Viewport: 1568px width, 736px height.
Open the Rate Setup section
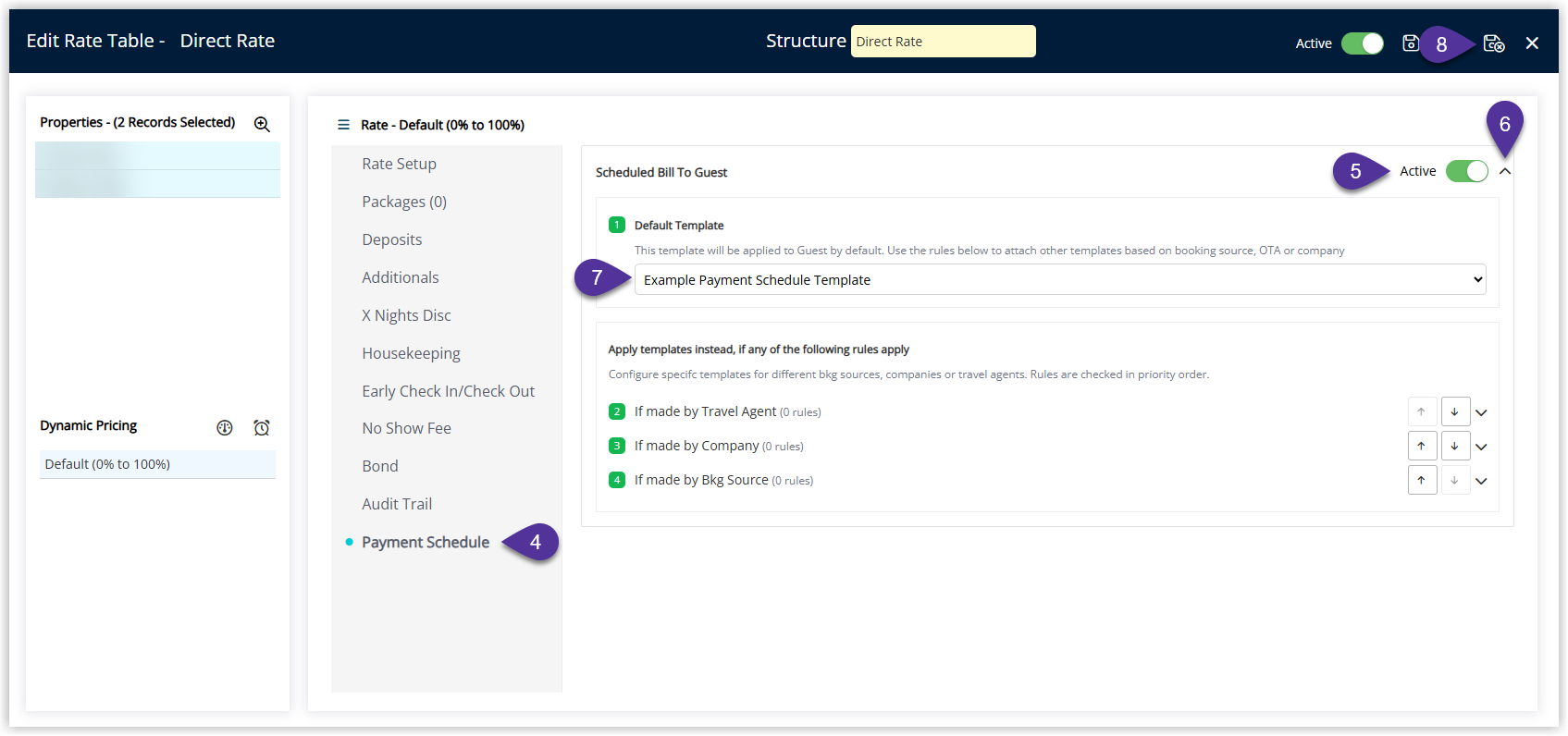click(399, 164)
